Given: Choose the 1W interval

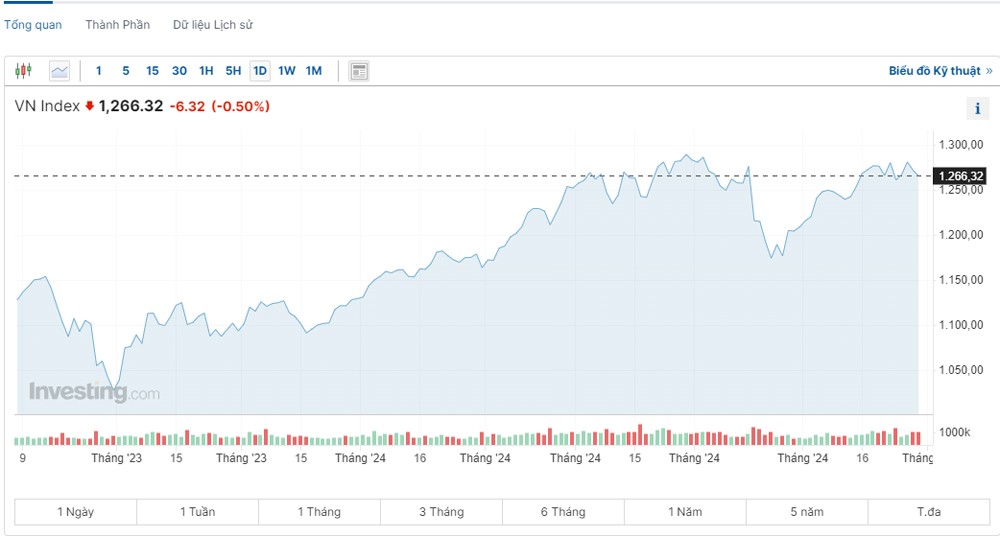Looking at the screenshot, I should 287,71.
